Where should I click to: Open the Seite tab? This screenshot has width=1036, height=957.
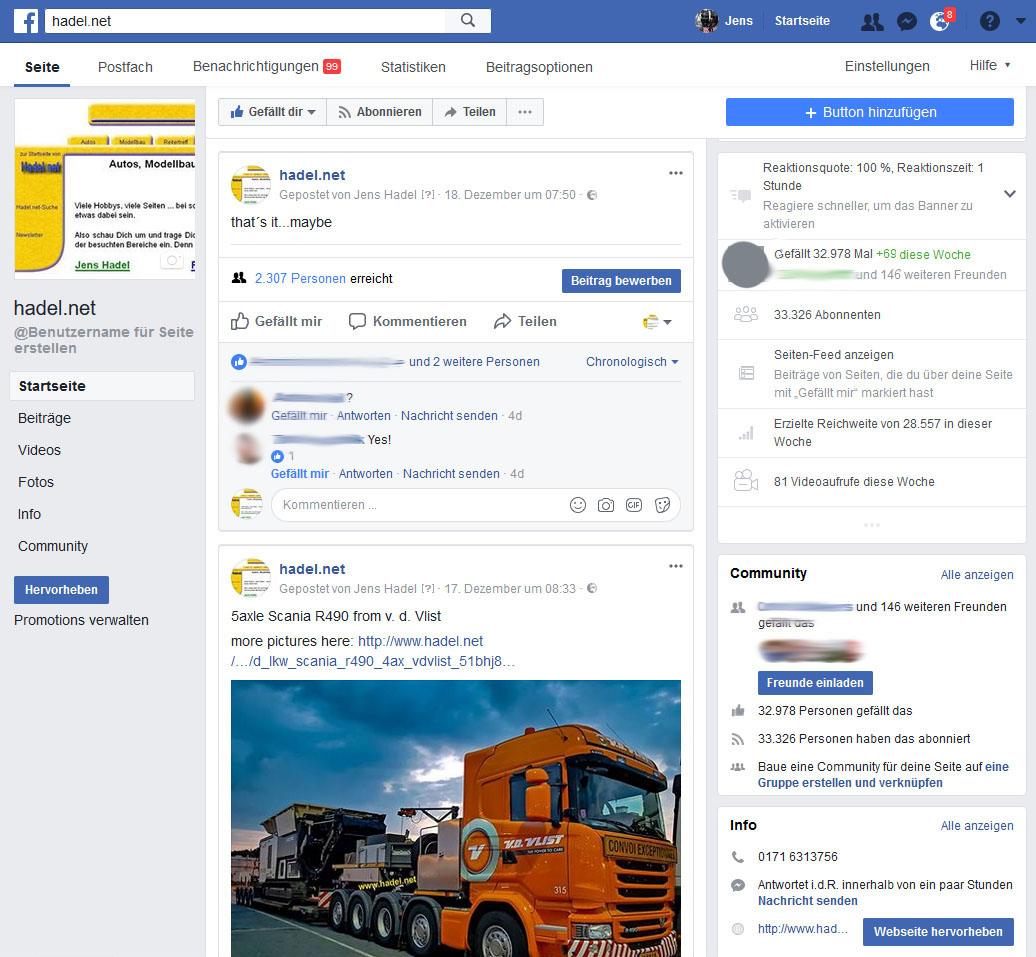click(x=42, y=67)
